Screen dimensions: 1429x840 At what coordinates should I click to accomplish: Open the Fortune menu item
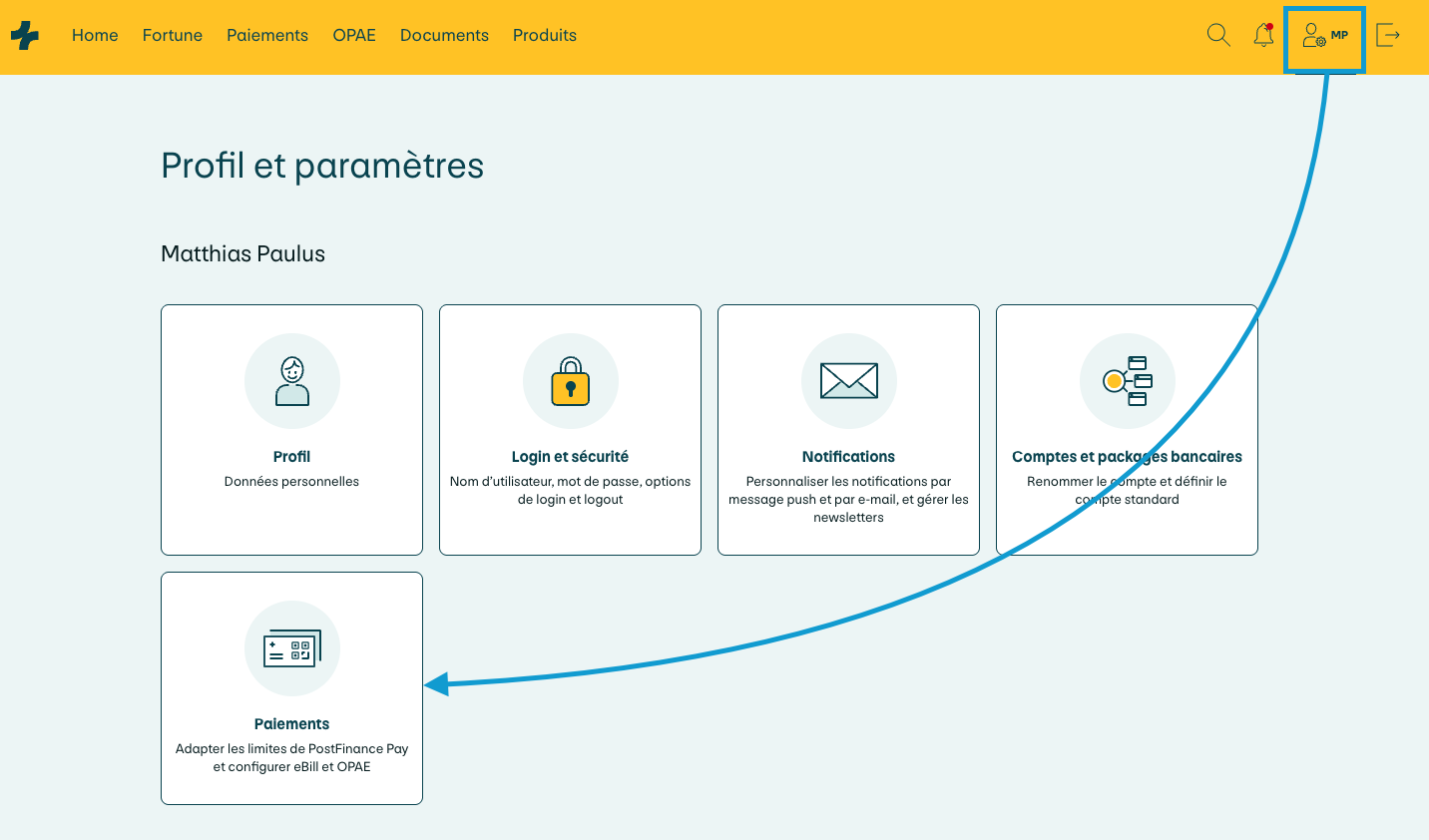pos(172,35)
